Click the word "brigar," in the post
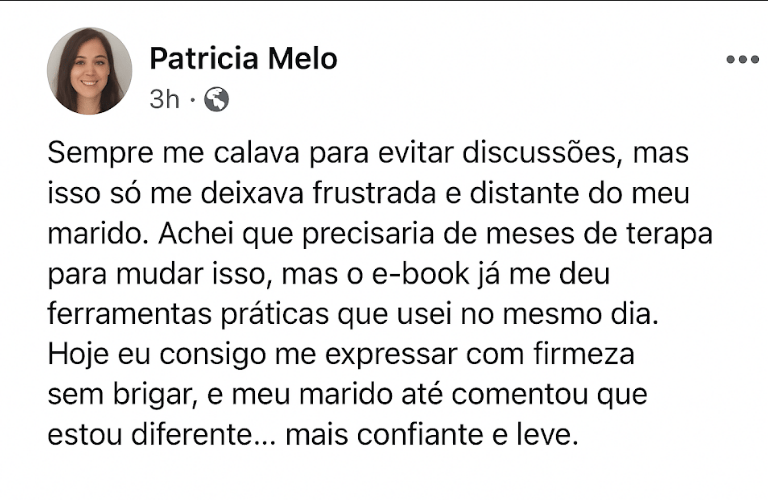This screenshot has width=768, height=500. coord(156,396)
